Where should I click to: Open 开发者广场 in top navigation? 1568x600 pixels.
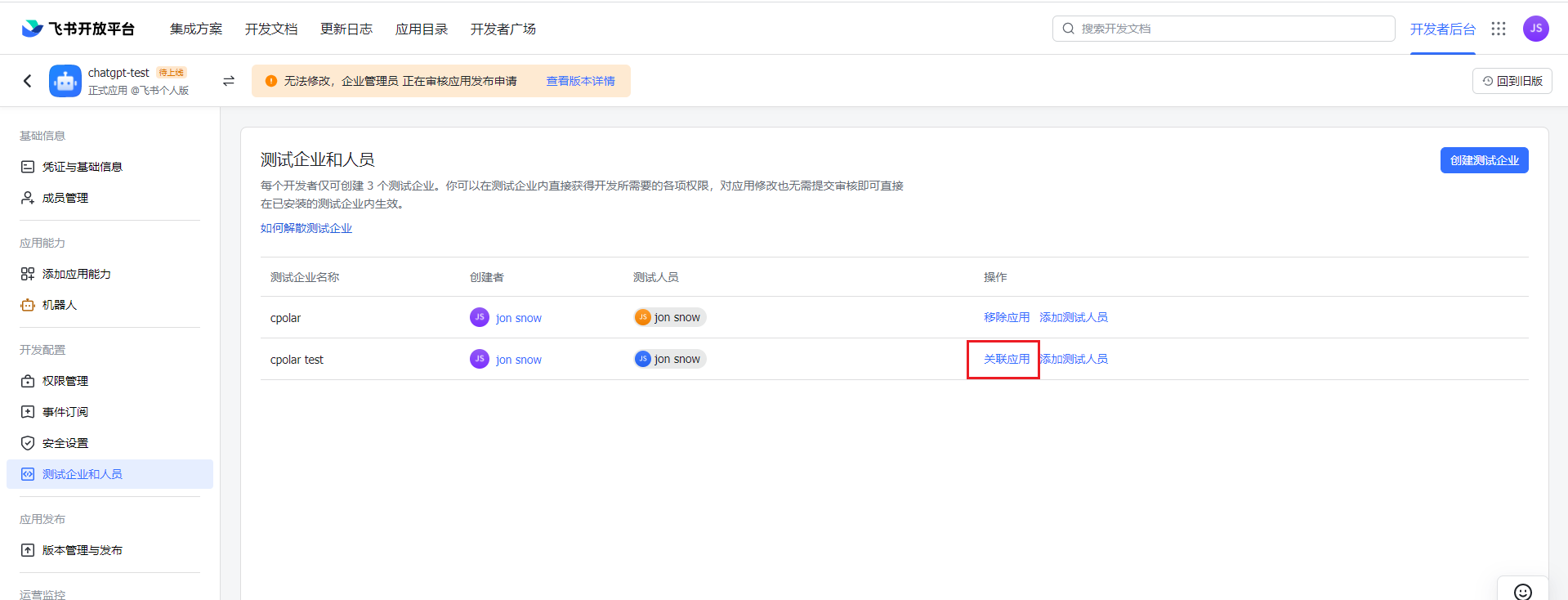pyautogui.click(x=503, y=29)
